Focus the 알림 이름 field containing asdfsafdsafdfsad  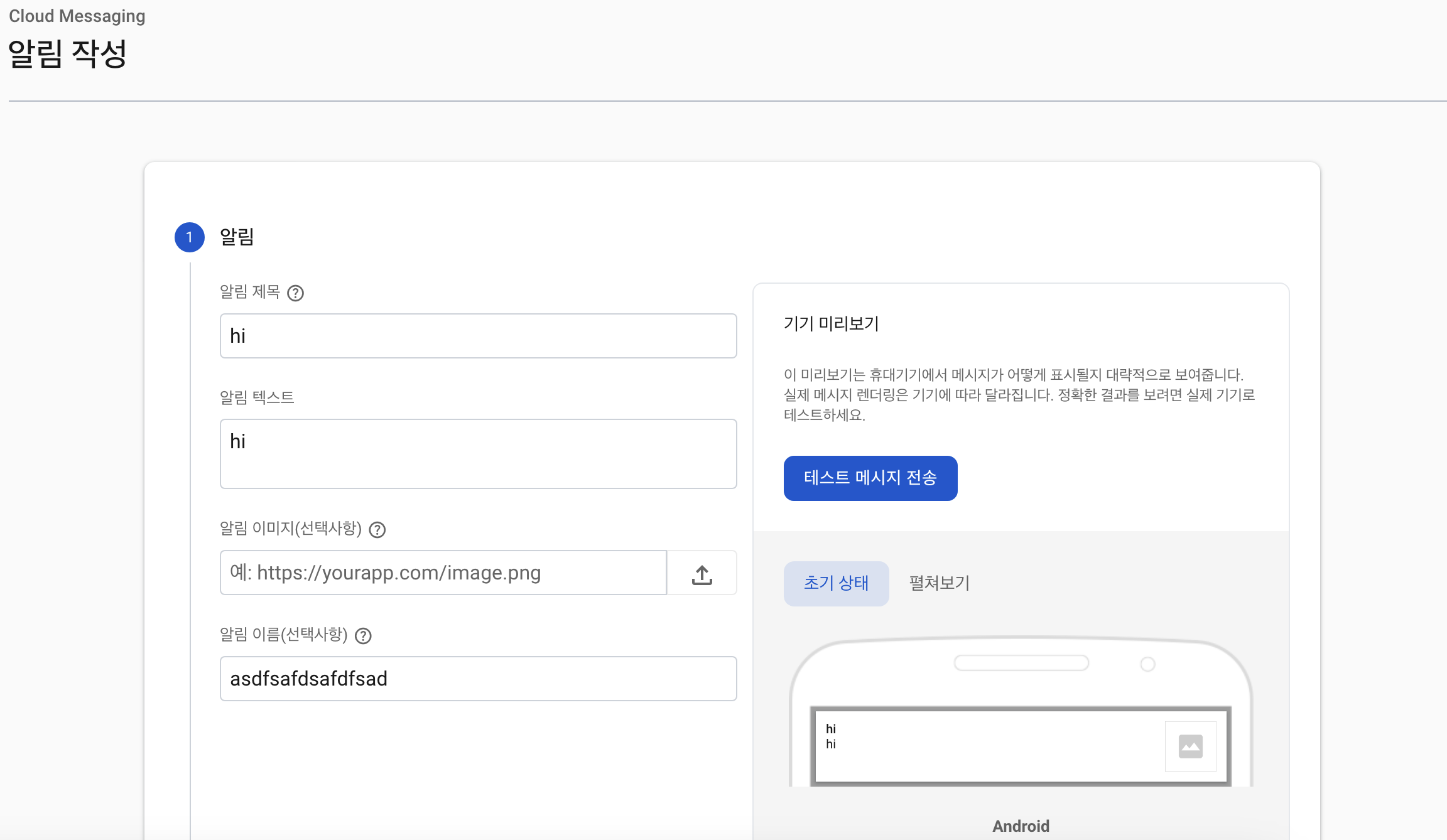pos(478,679)
